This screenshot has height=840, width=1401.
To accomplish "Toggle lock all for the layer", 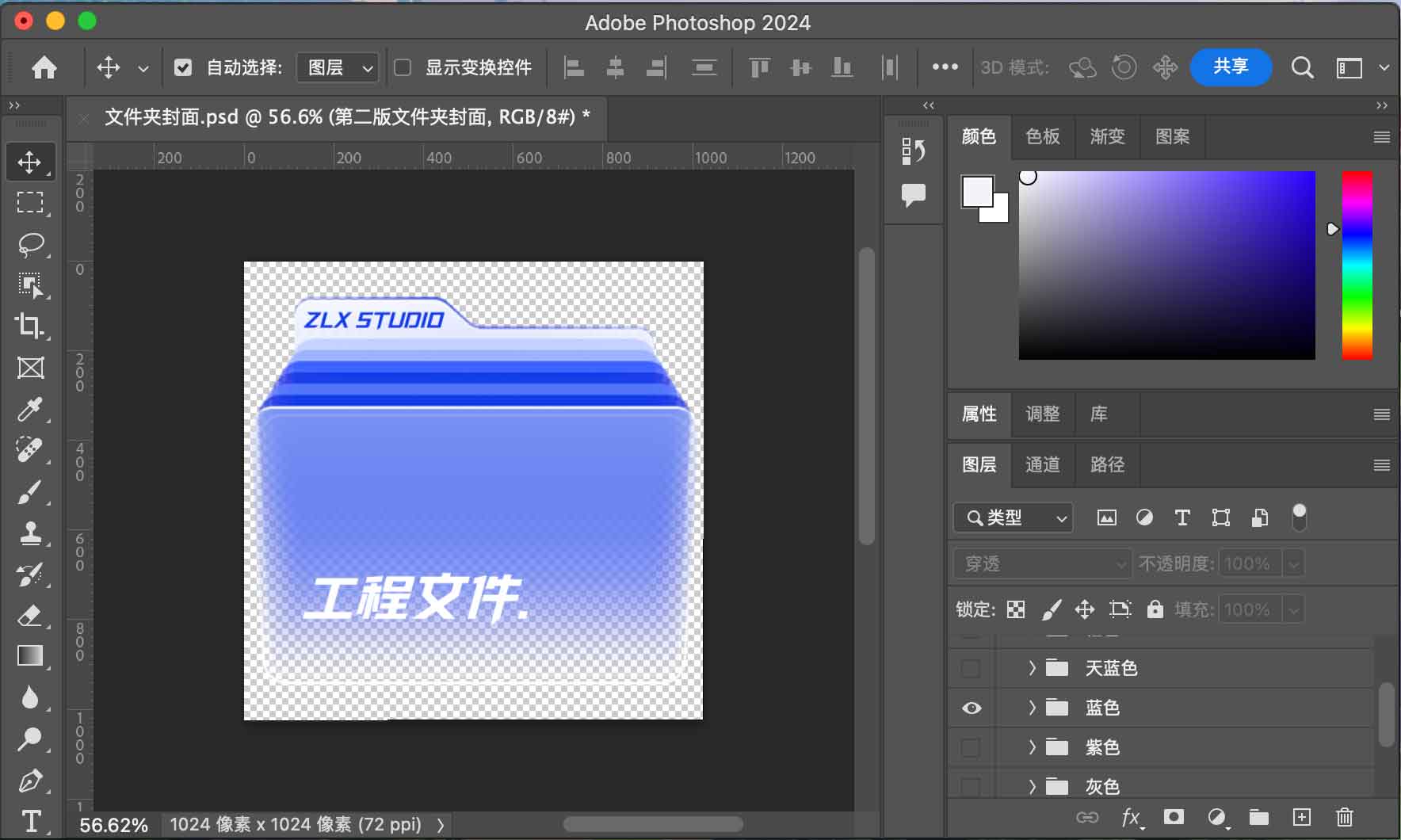I will 1155,609.
